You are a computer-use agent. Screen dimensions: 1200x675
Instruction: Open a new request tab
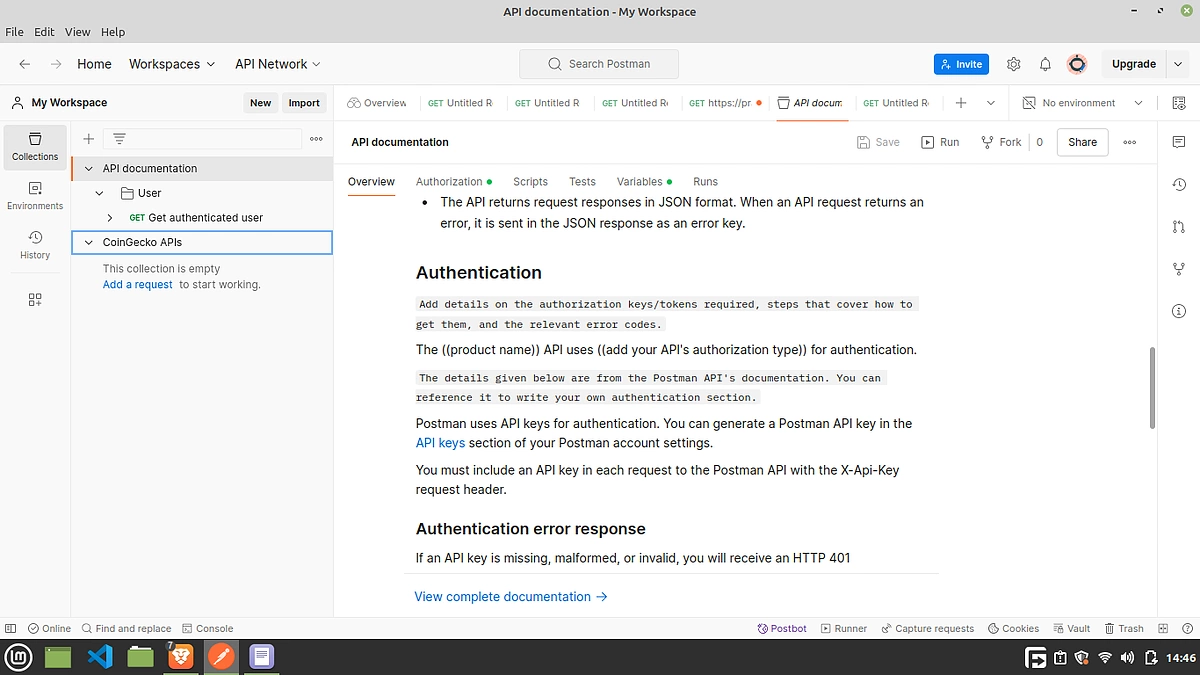pyautogui.click(x=961, y=103)
